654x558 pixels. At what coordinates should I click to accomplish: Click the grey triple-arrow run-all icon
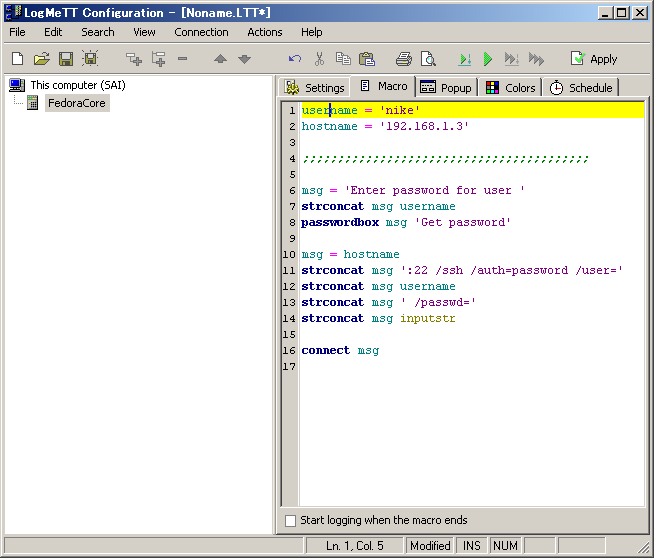click(x=536, y=59)
